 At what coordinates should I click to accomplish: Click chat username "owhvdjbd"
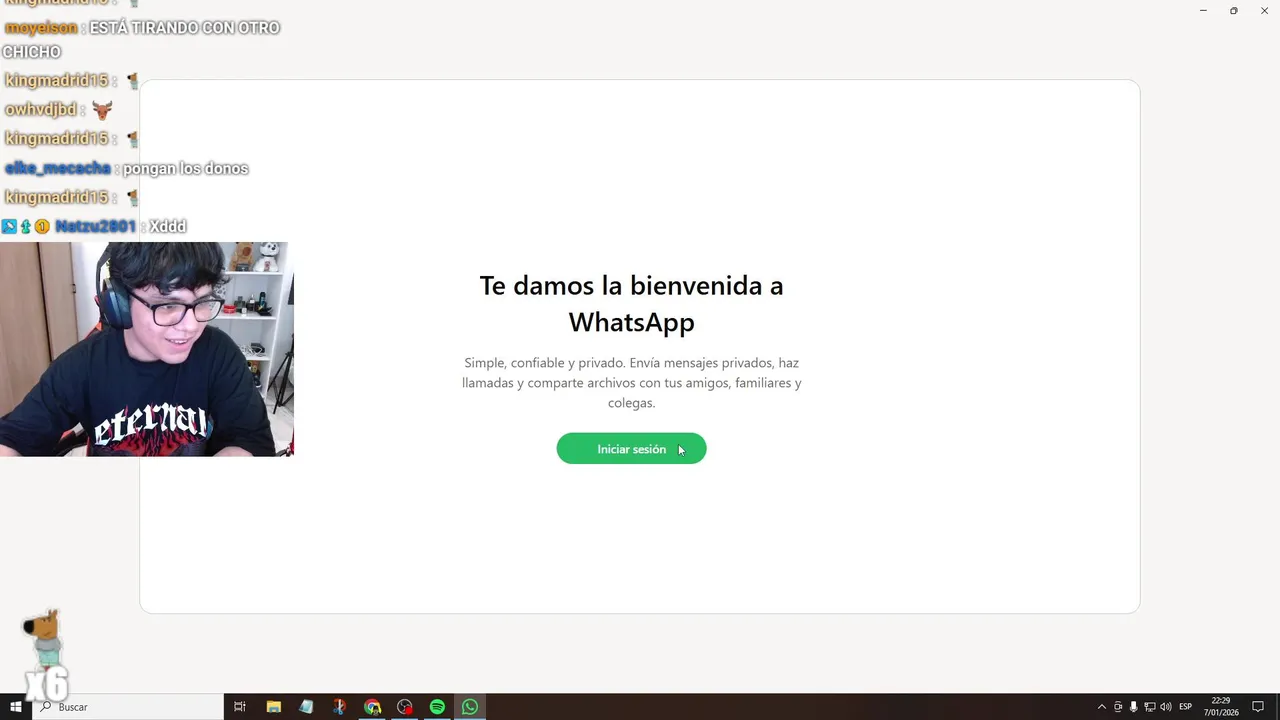point(41,110)
